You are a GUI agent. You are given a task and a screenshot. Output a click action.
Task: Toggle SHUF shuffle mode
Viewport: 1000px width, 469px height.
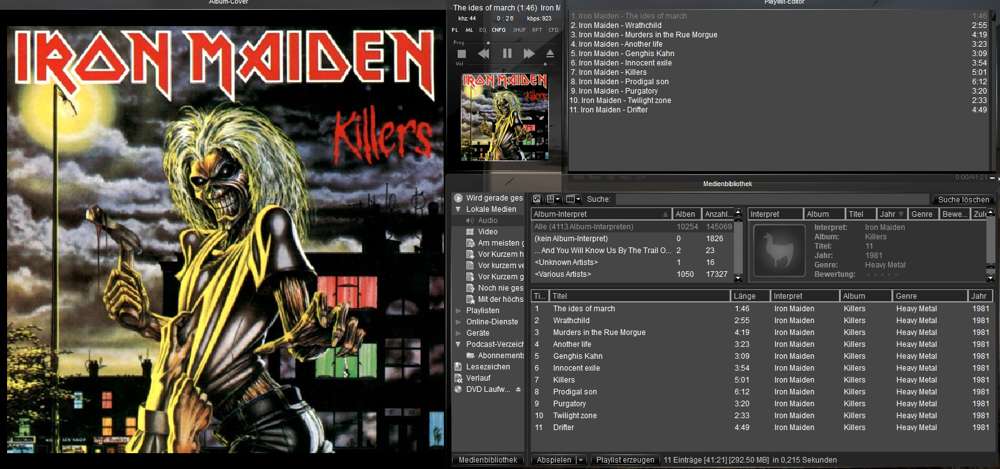pos(518,30)
